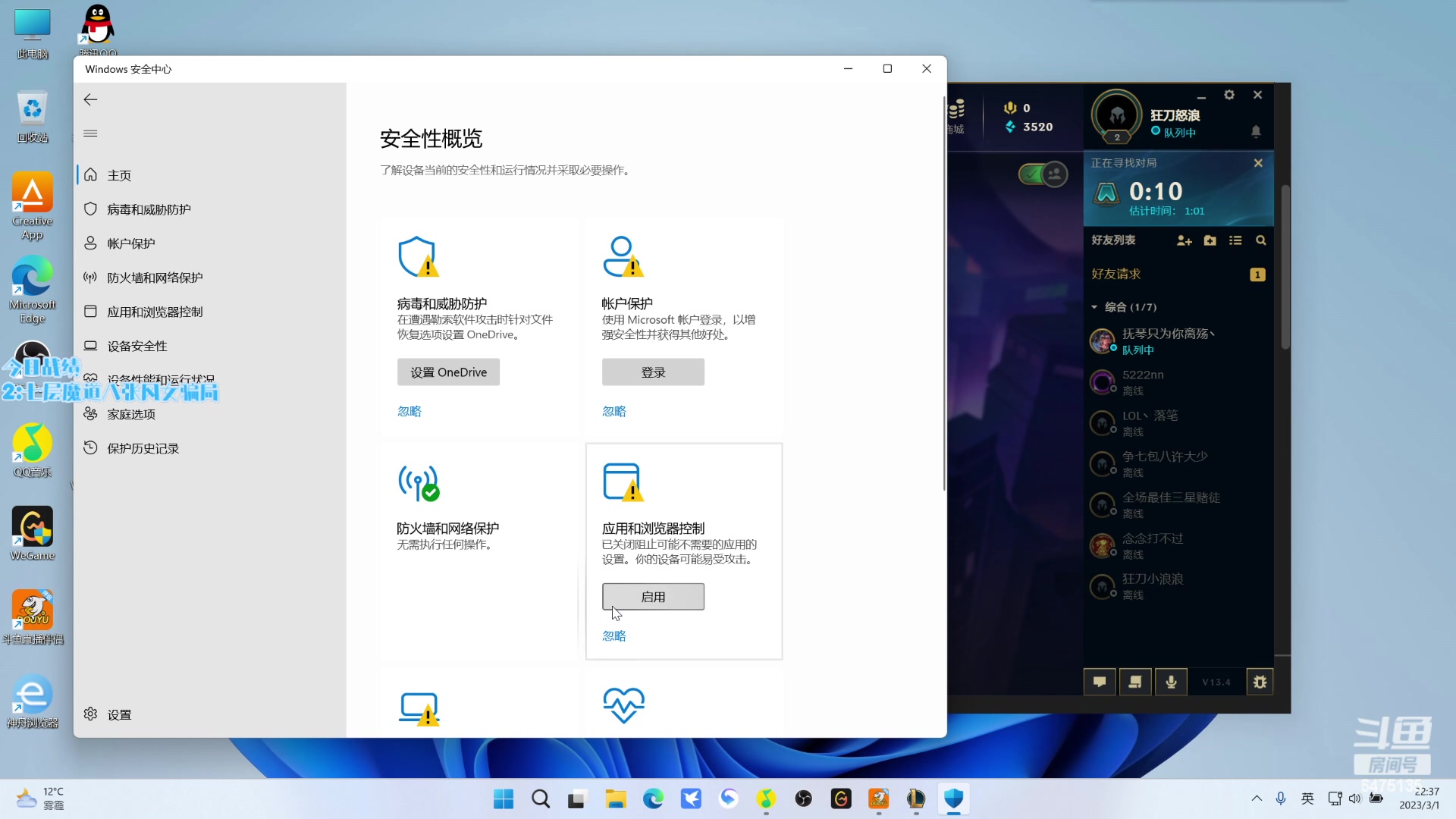This screenshot has height=819, width=1456.
Task: Open the app and browser control window icon
Action: [x=623, y=482]
